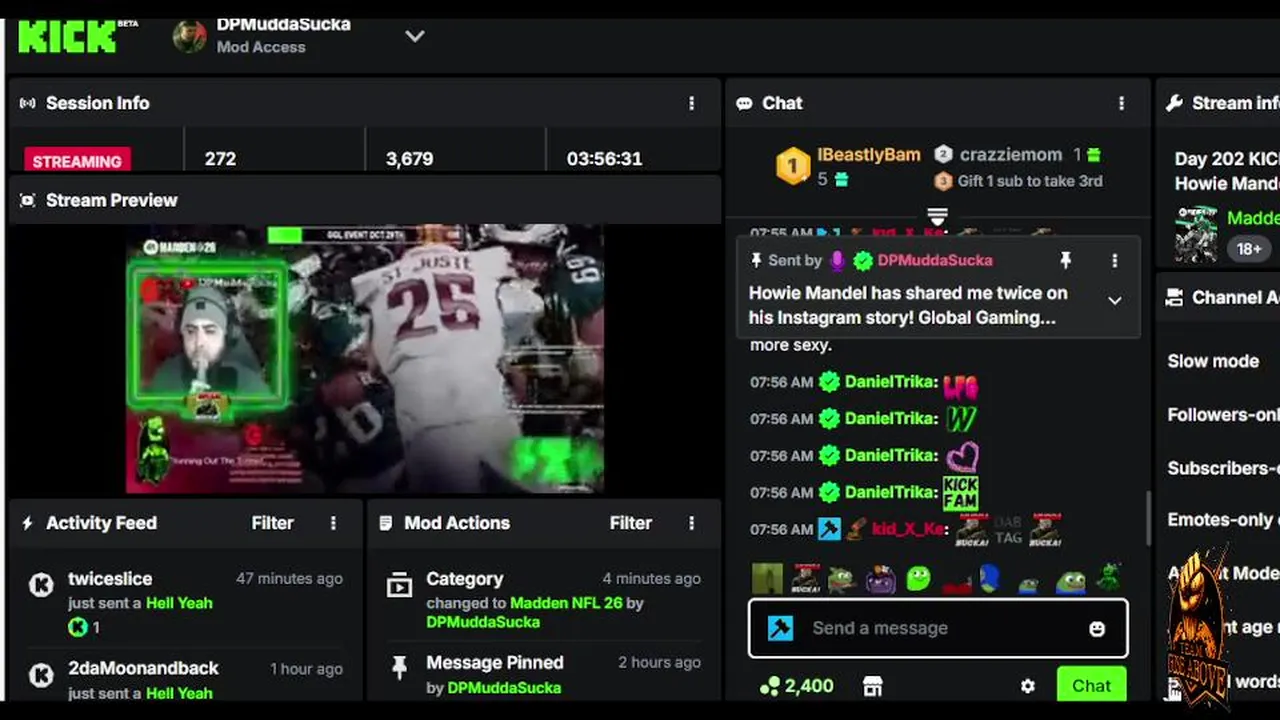Screen dimensions: 1280x720
Task: Click the Message Pinned pin icon
Action: click(399, 668)
